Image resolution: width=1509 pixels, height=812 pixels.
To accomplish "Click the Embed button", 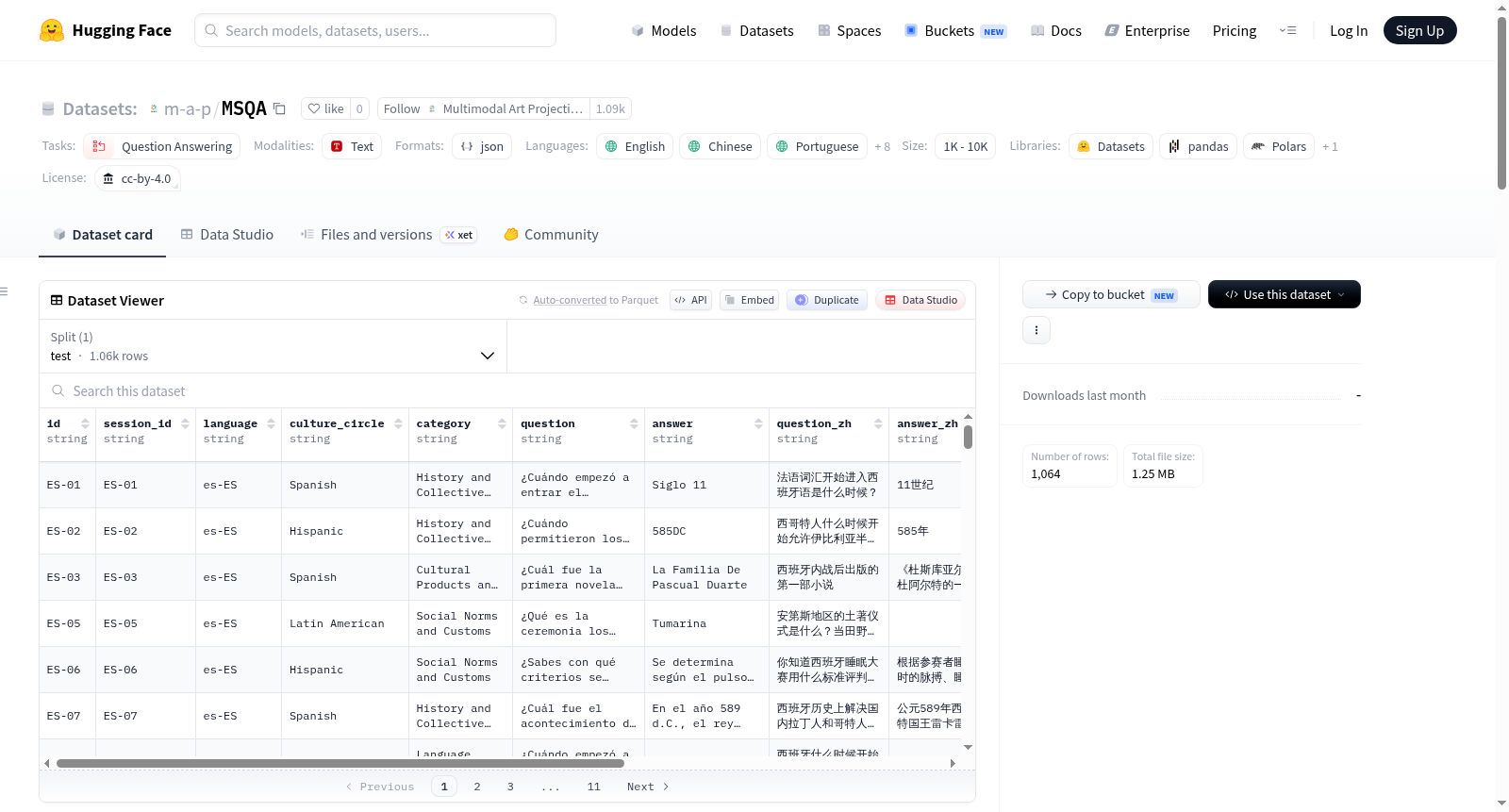I will (x=749, y=300).
